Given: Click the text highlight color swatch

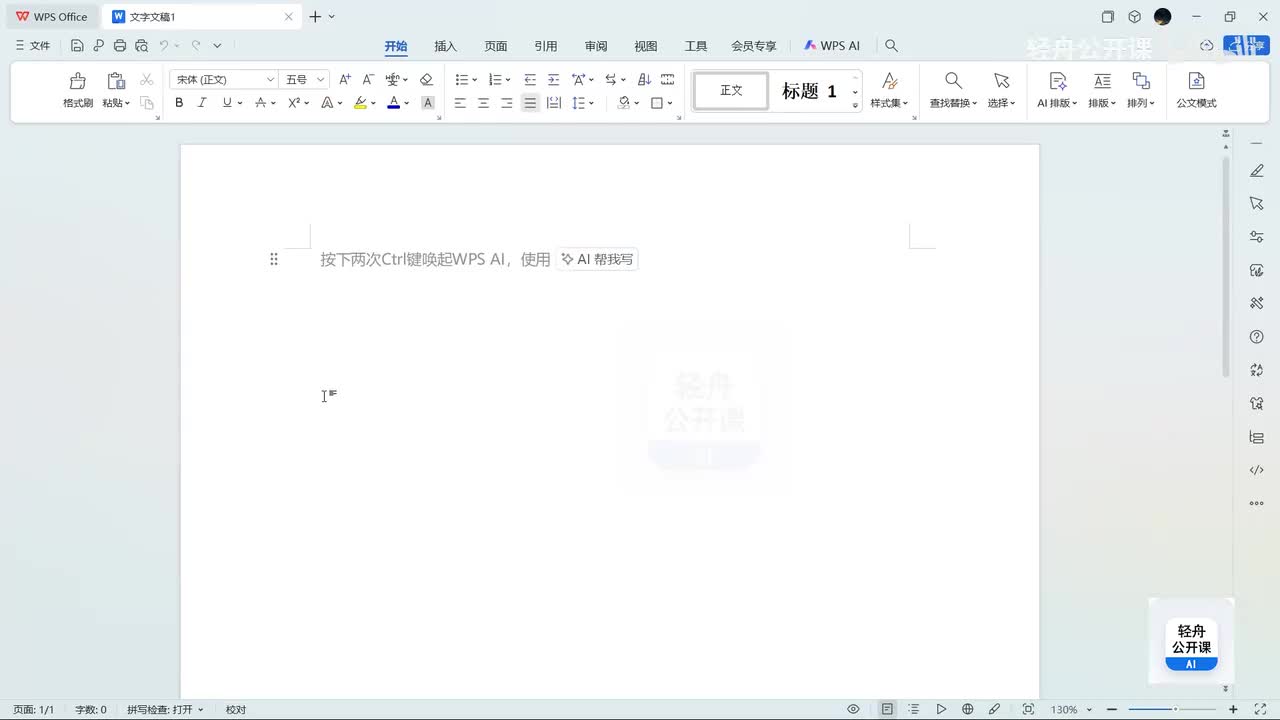Looking at the screenshot, I should (360, 103).
